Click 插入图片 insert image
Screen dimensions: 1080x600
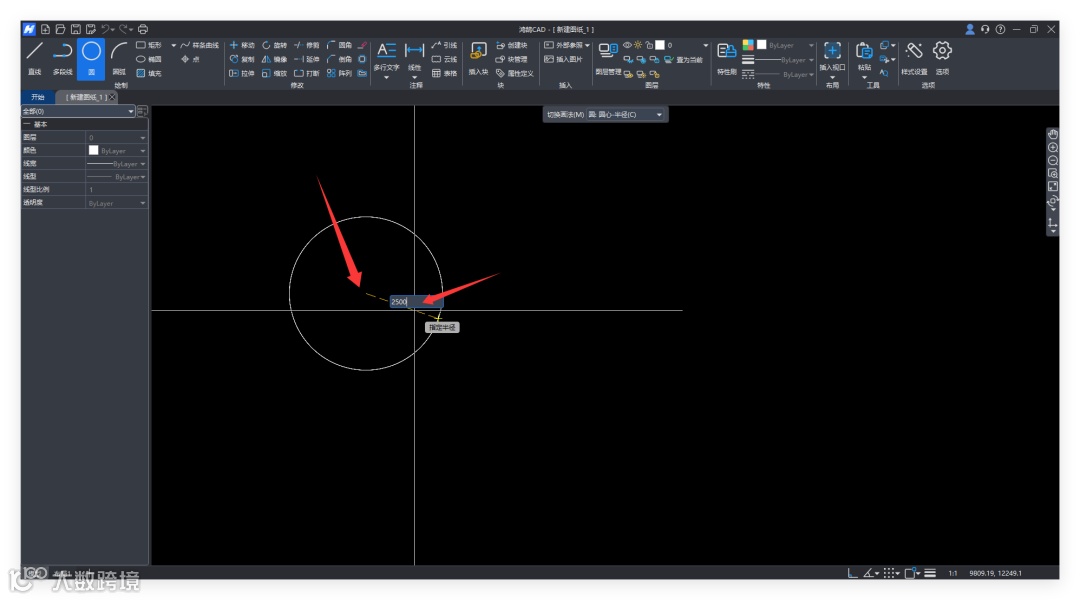point(563,59)
